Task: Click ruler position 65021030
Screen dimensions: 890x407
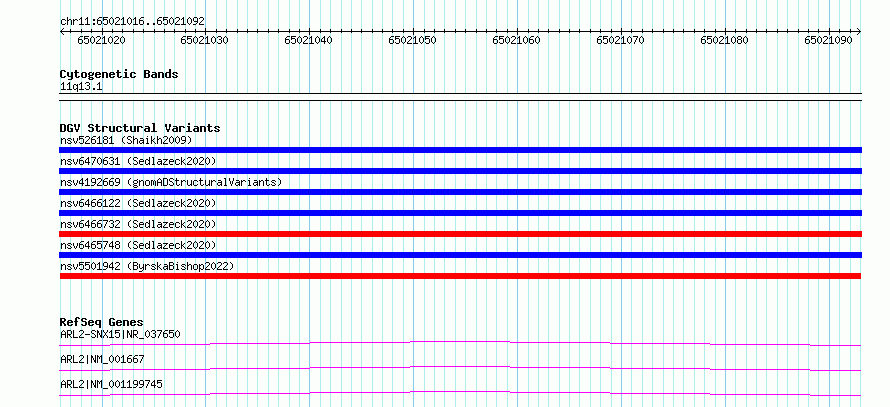Action: coord(205,40)
